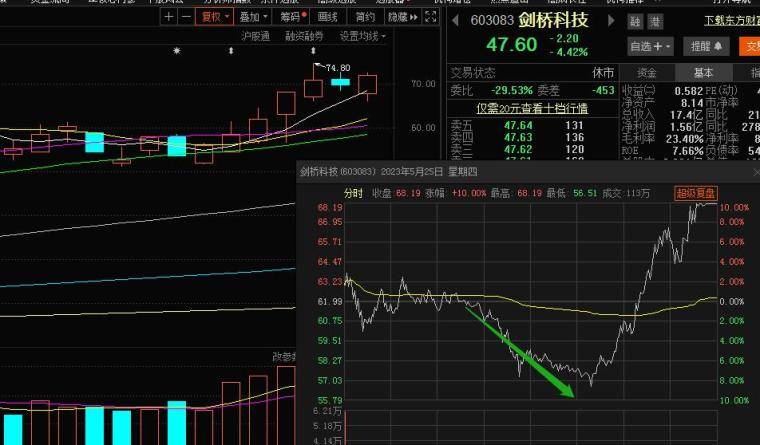Click popup date 2023年5月25日 title
Image resolution: width=760 pixels, height=445 pixels.
tap(412, 172)
